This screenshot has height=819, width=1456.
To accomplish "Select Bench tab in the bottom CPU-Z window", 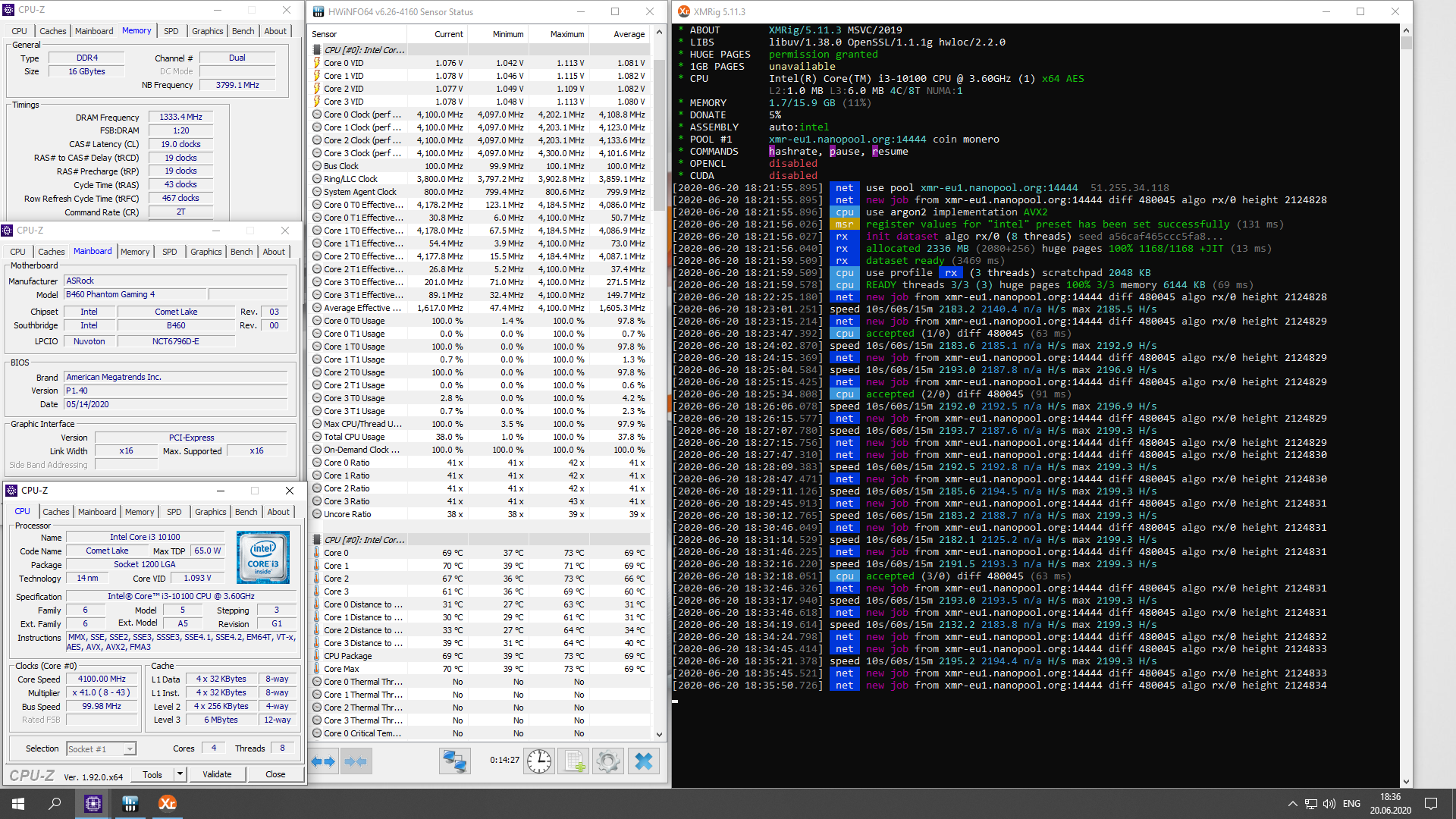I will (246, 512).
